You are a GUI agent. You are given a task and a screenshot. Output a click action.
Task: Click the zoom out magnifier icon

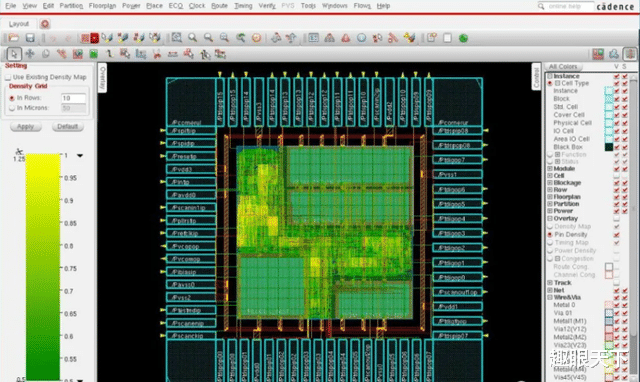pos(208,38)
